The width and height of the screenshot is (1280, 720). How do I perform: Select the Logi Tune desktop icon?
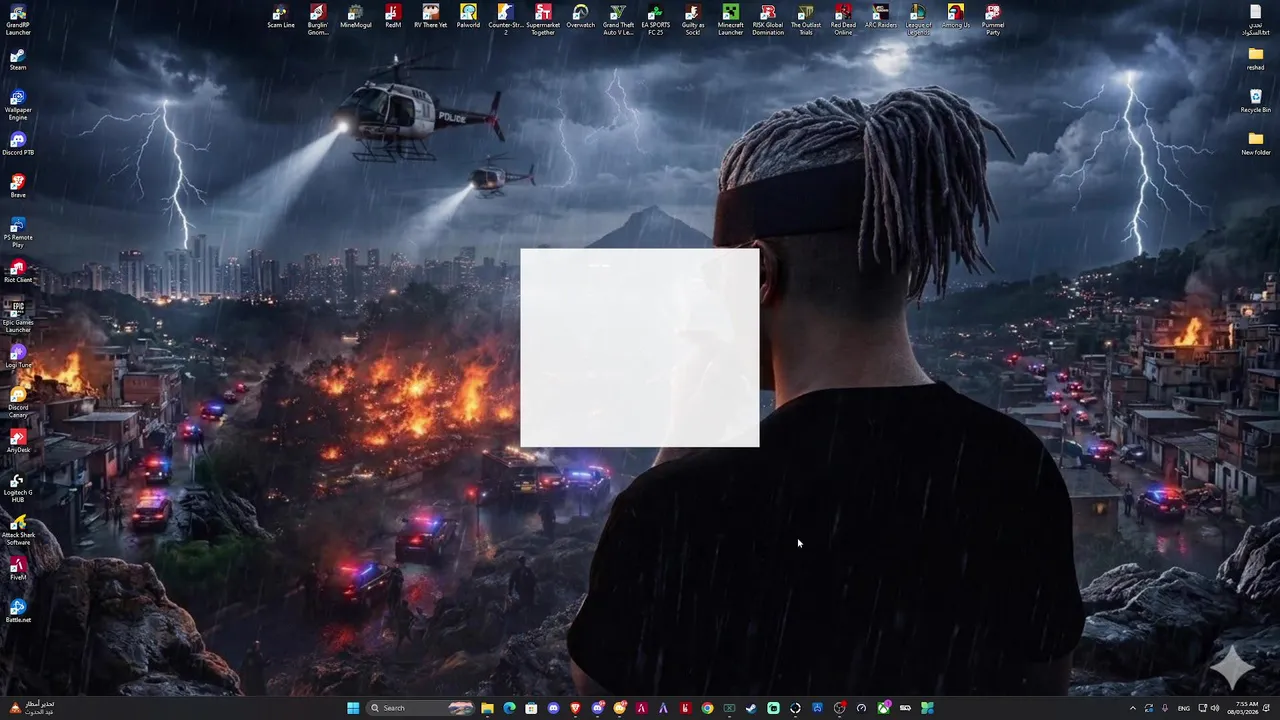(18, 356)
